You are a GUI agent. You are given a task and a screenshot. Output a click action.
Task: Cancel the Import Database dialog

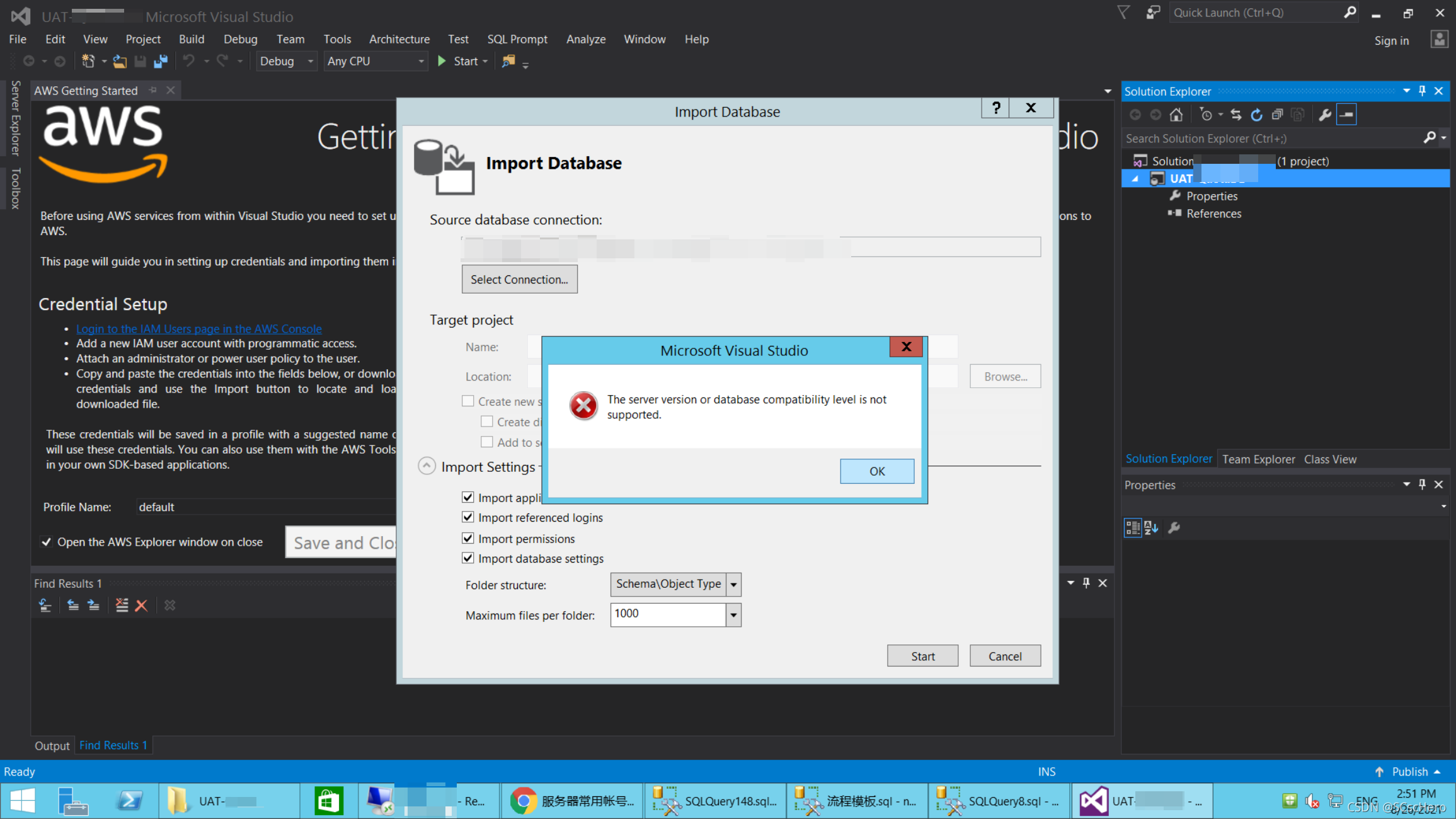(1005, 656)
